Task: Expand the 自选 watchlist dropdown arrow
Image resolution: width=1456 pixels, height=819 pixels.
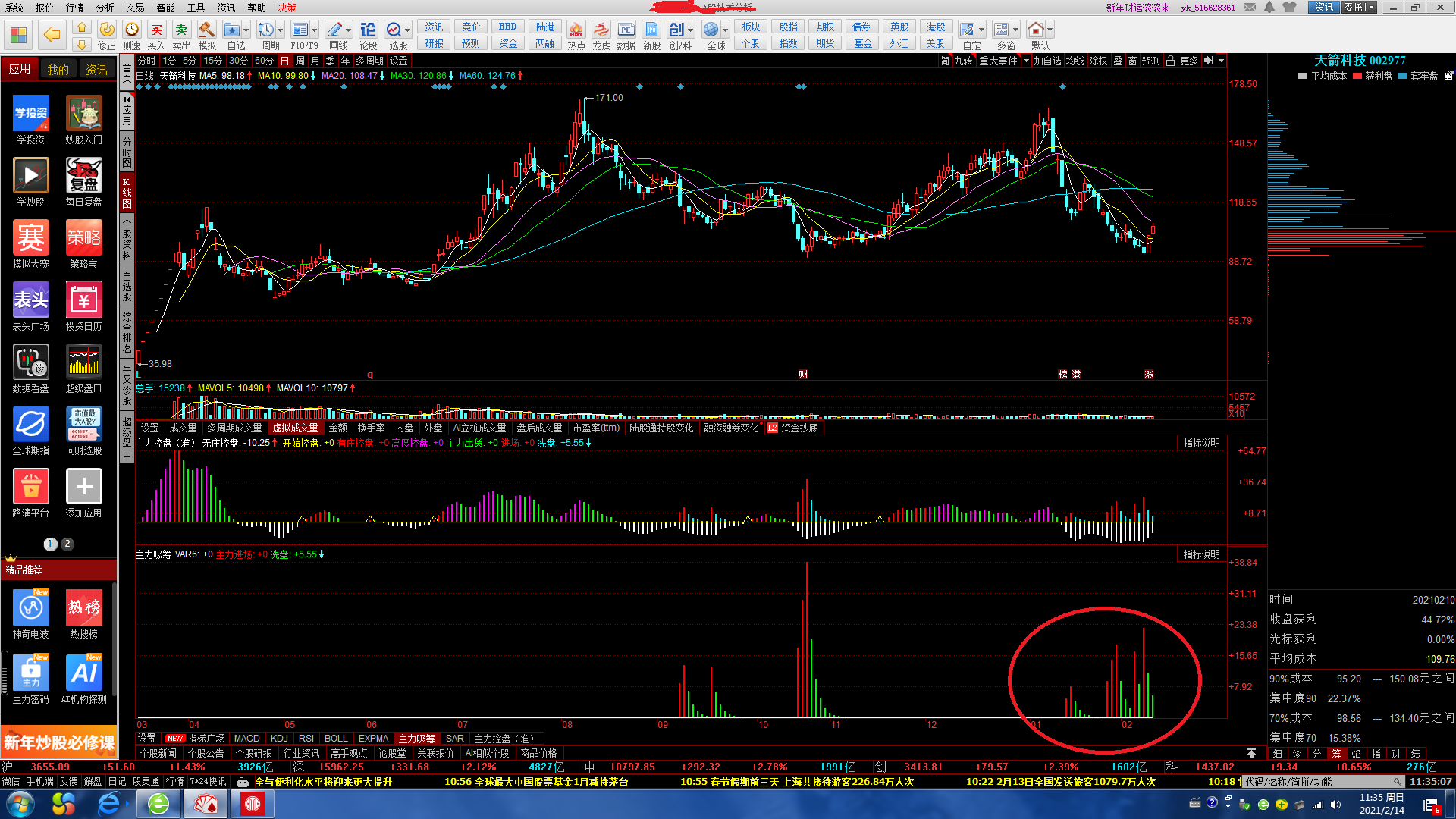Action: (x=246, y=30)
